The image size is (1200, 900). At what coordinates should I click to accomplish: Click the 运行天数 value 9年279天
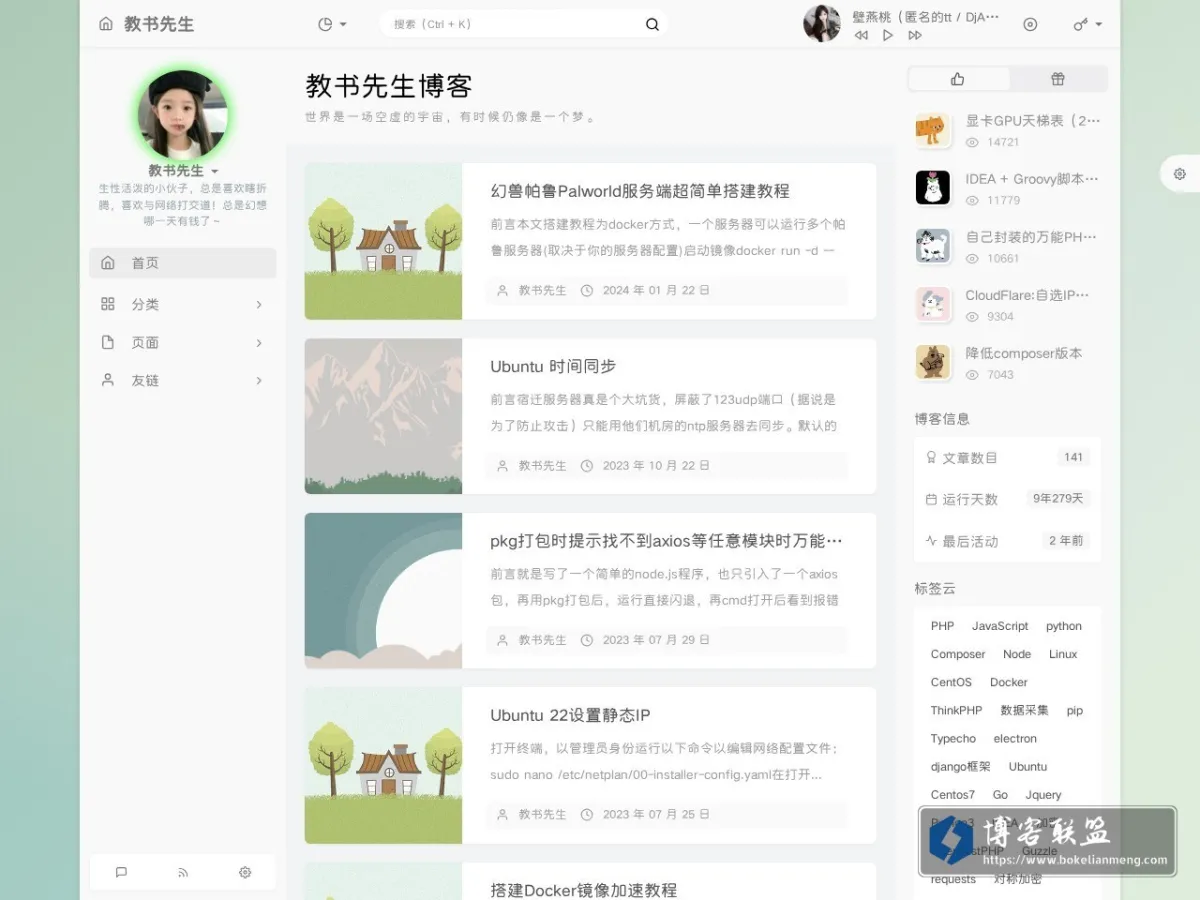click(x=1059, y=499)
